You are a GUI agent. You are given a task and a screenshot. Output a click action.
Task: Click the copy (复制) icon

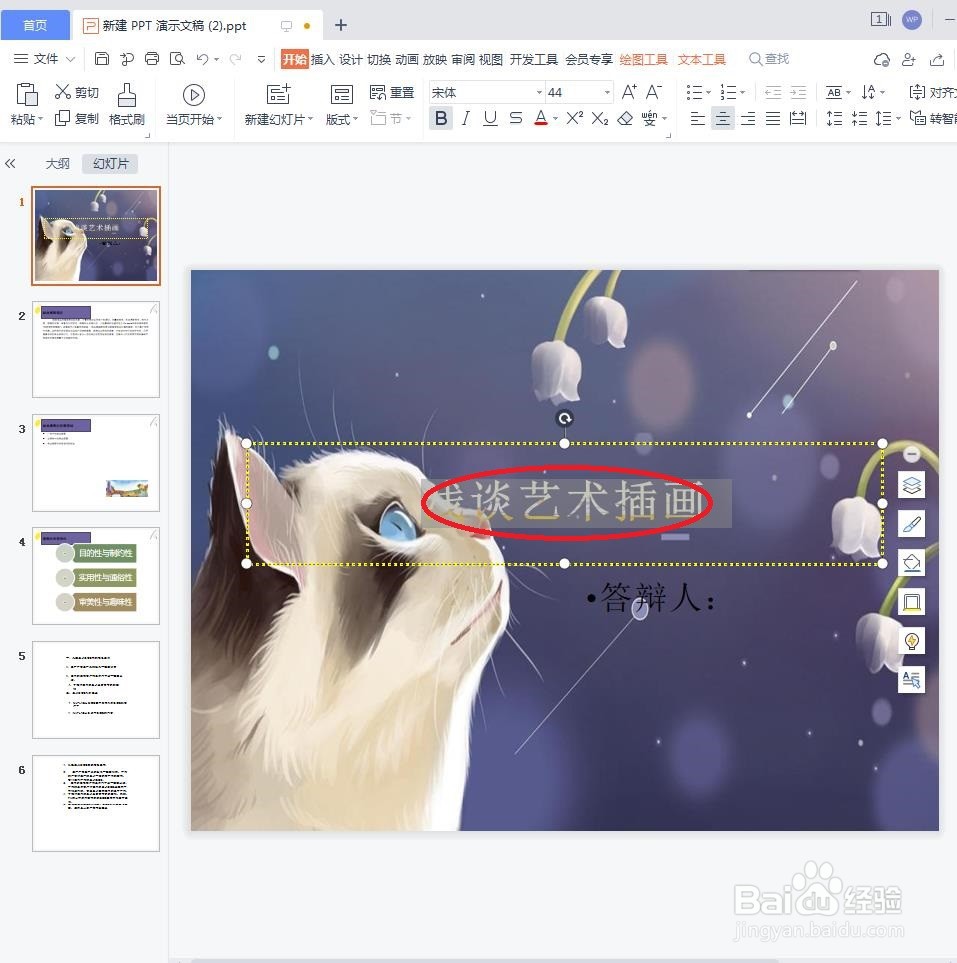point(62,118)
